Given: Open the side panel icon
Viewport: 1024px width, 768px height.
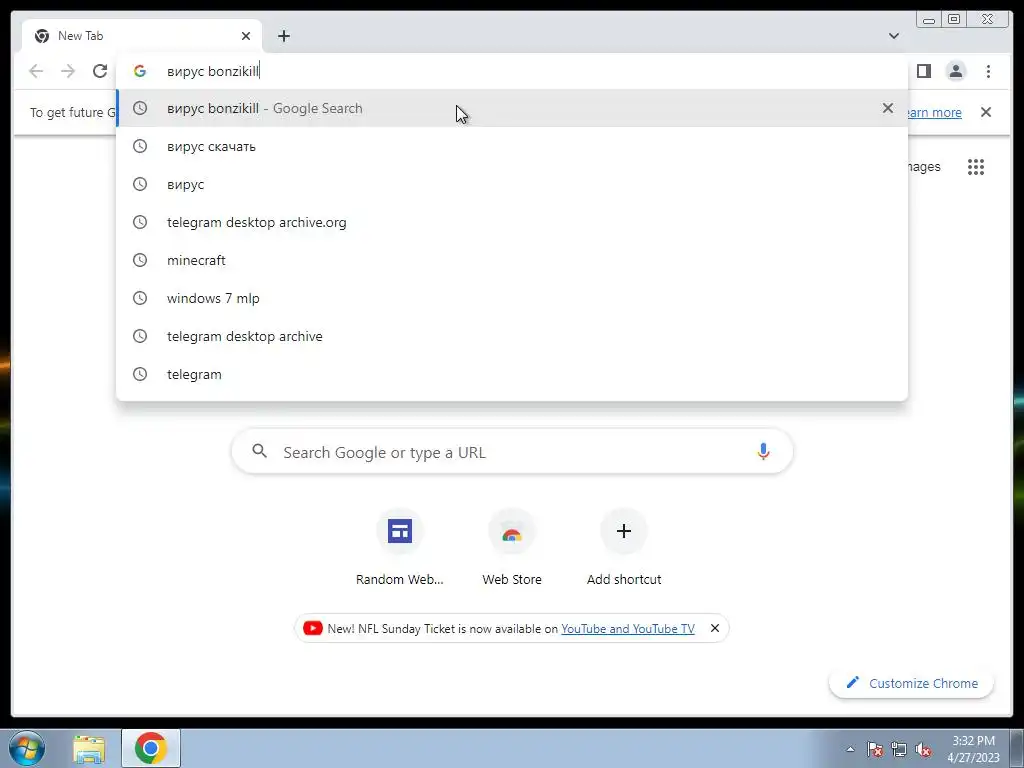Looking at the screenshot, I should coord(923,71).
